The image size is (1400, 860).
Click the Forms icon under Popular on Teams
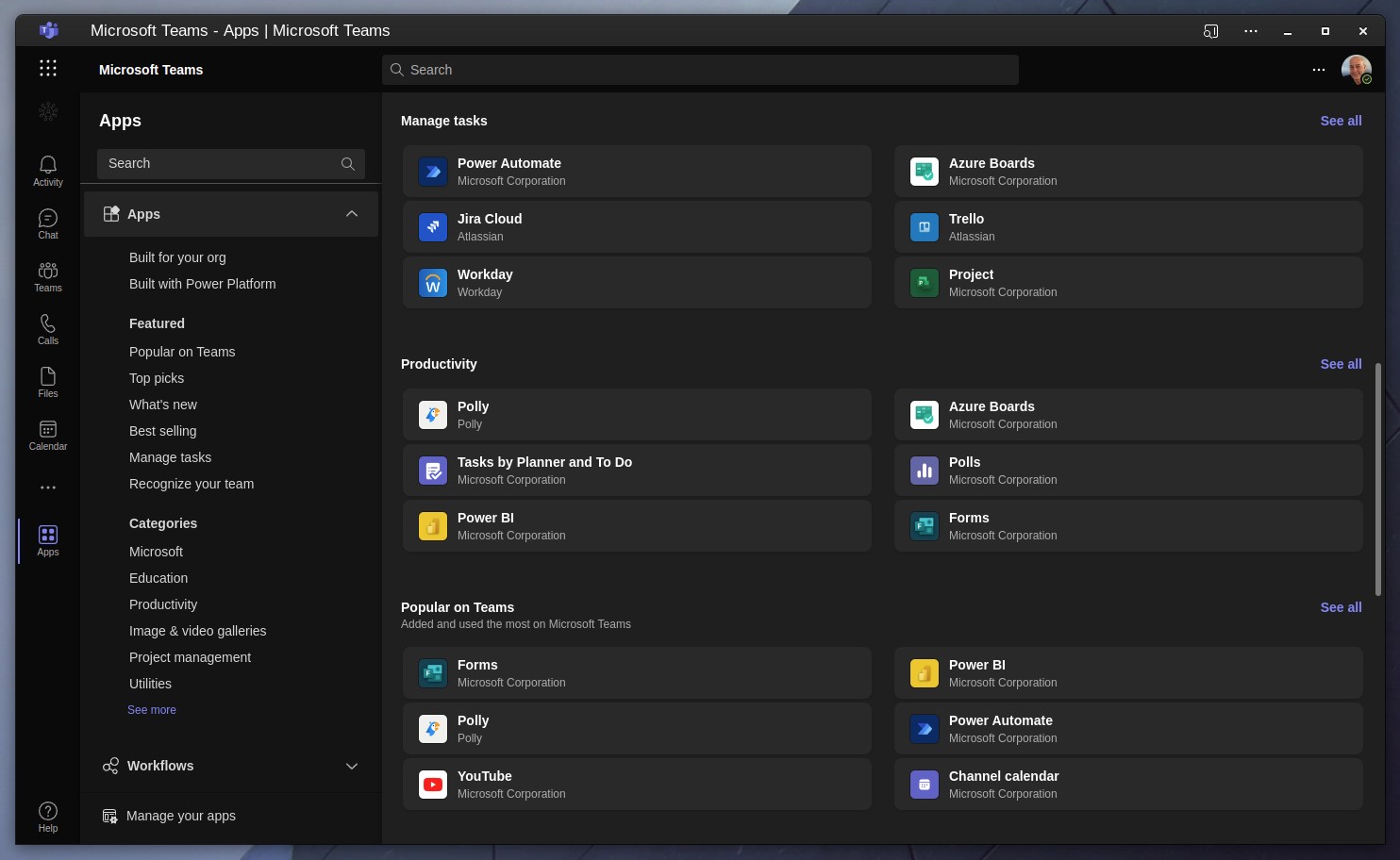click(433, 673)
